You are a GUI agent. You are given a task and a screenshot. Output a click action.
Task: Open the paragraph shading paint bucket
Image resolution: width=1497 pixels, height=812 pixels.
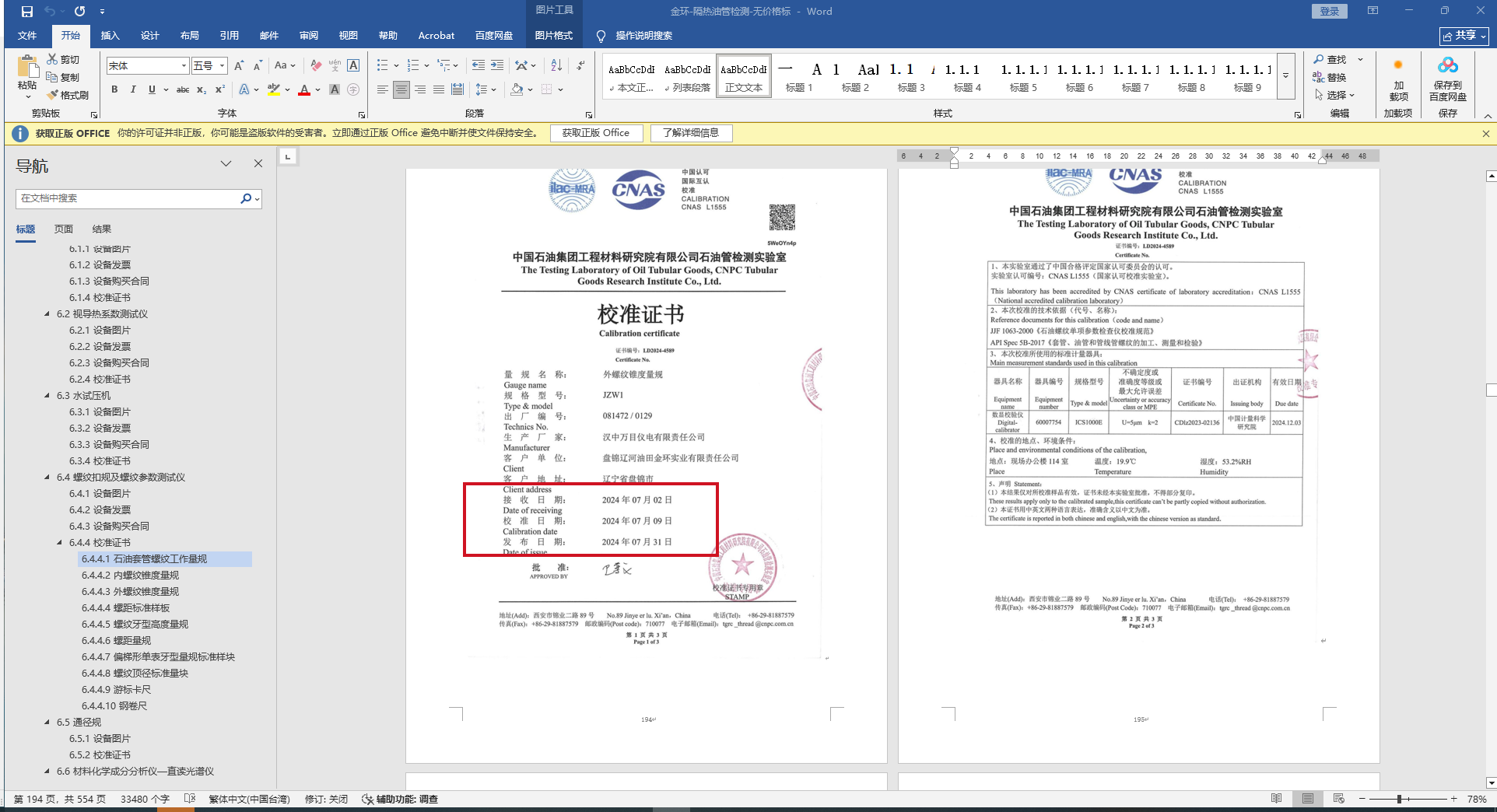(x=517, y=89)
